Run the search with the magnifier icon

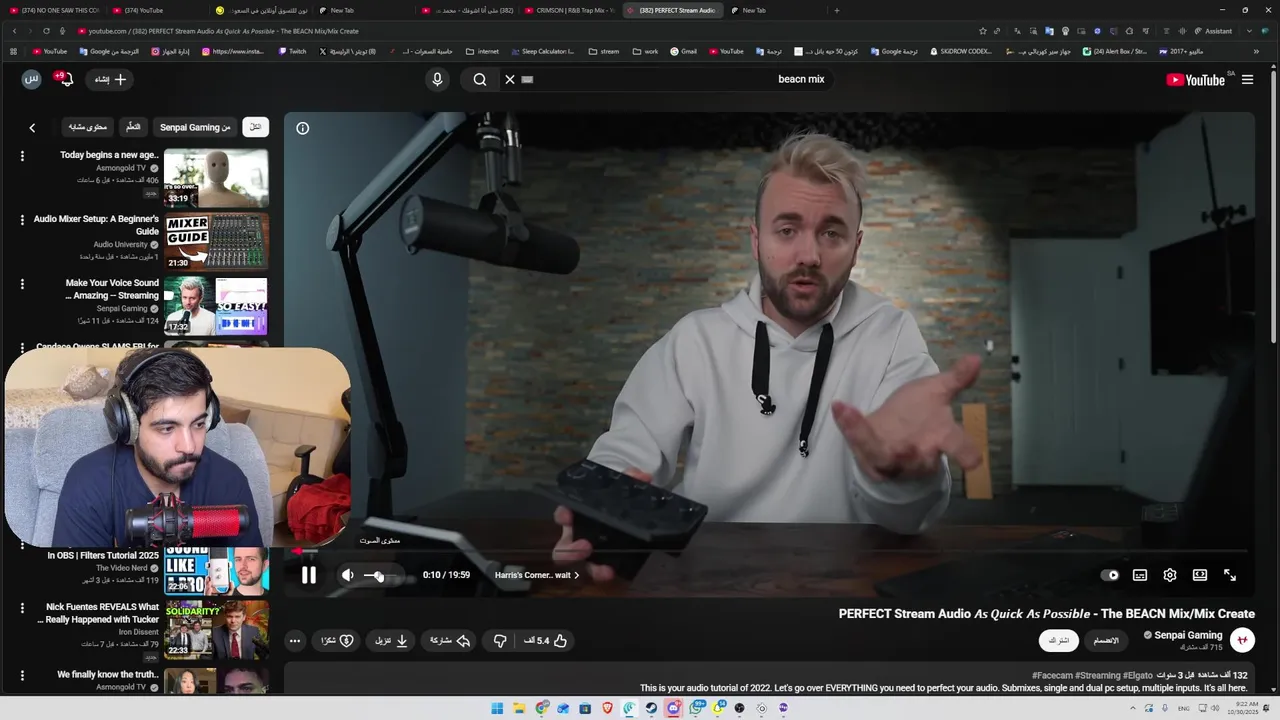pos(480,79)
